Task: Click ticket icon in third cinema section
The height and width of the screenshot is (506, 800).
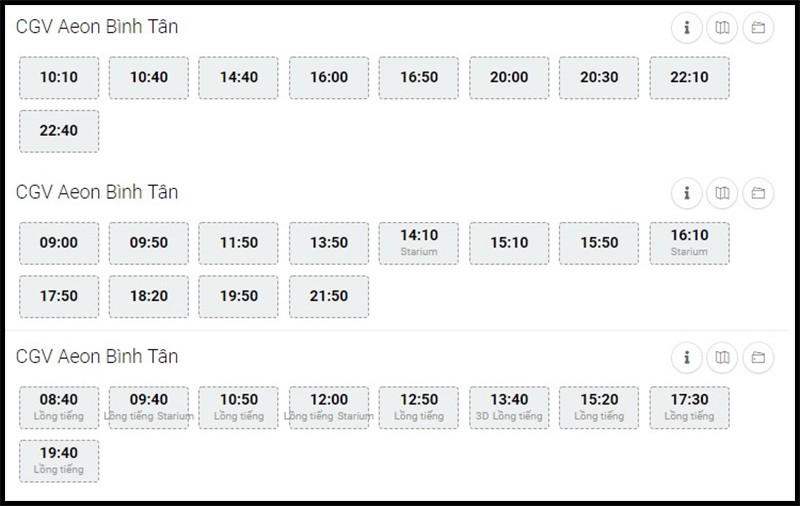Action: (758, 358)
